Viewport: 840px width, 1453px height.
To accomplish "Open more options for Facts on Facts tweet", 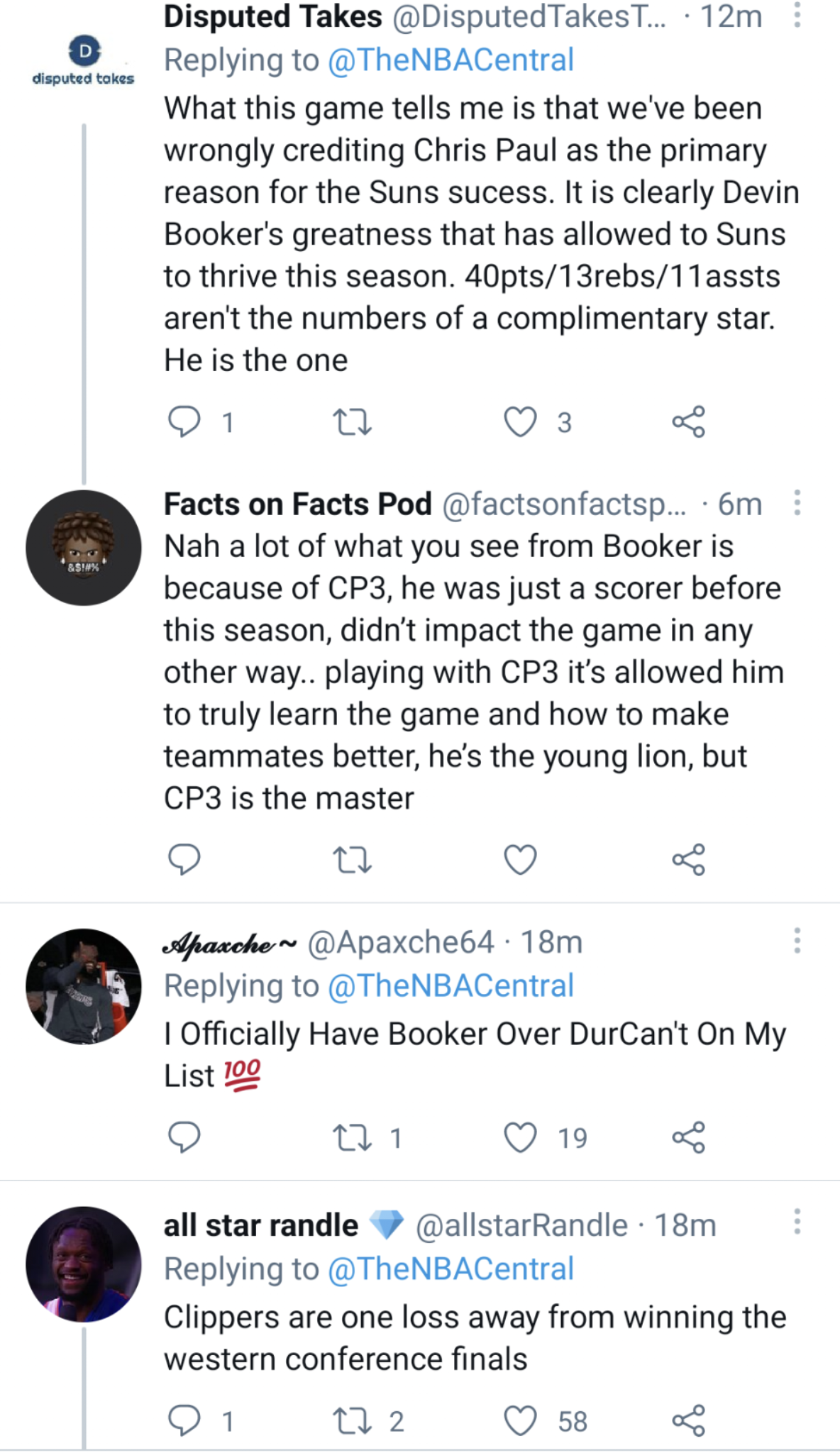I will (797, 502).
